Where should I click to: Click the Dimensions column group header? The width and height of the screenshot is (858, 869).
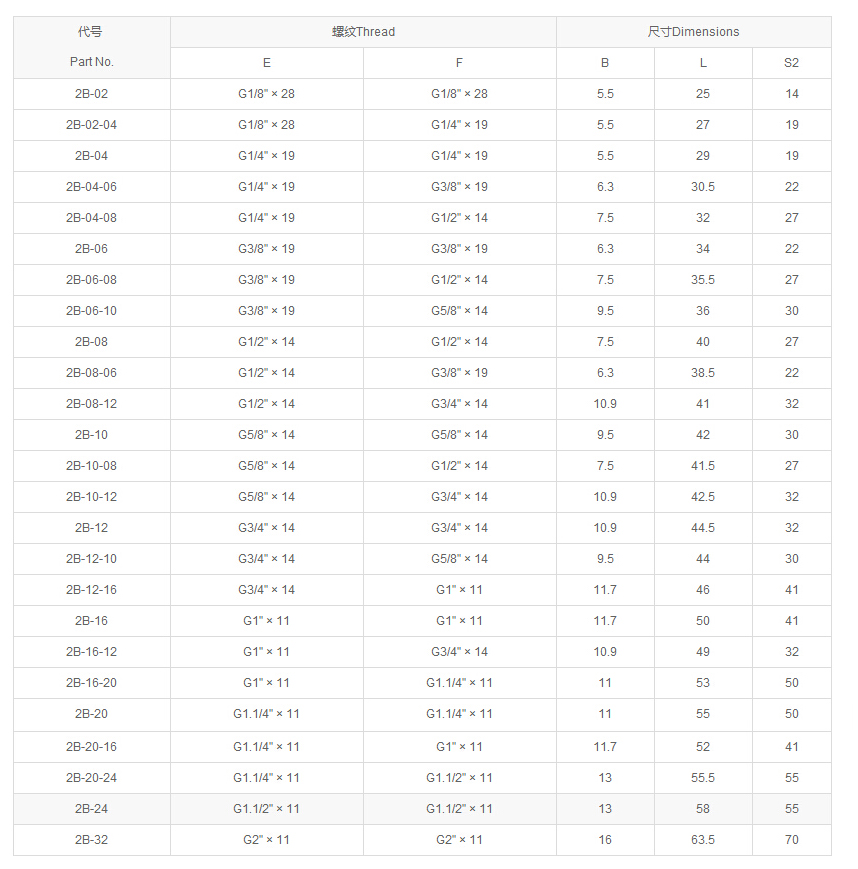pyautogui.click(x=693, y=32)
